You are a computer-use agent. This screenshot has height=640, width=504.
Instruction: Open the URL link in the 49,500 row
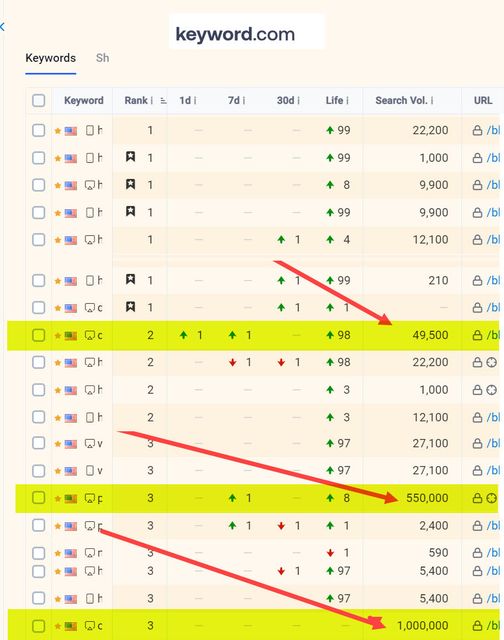pyautogui.click(x=493, y=336)
